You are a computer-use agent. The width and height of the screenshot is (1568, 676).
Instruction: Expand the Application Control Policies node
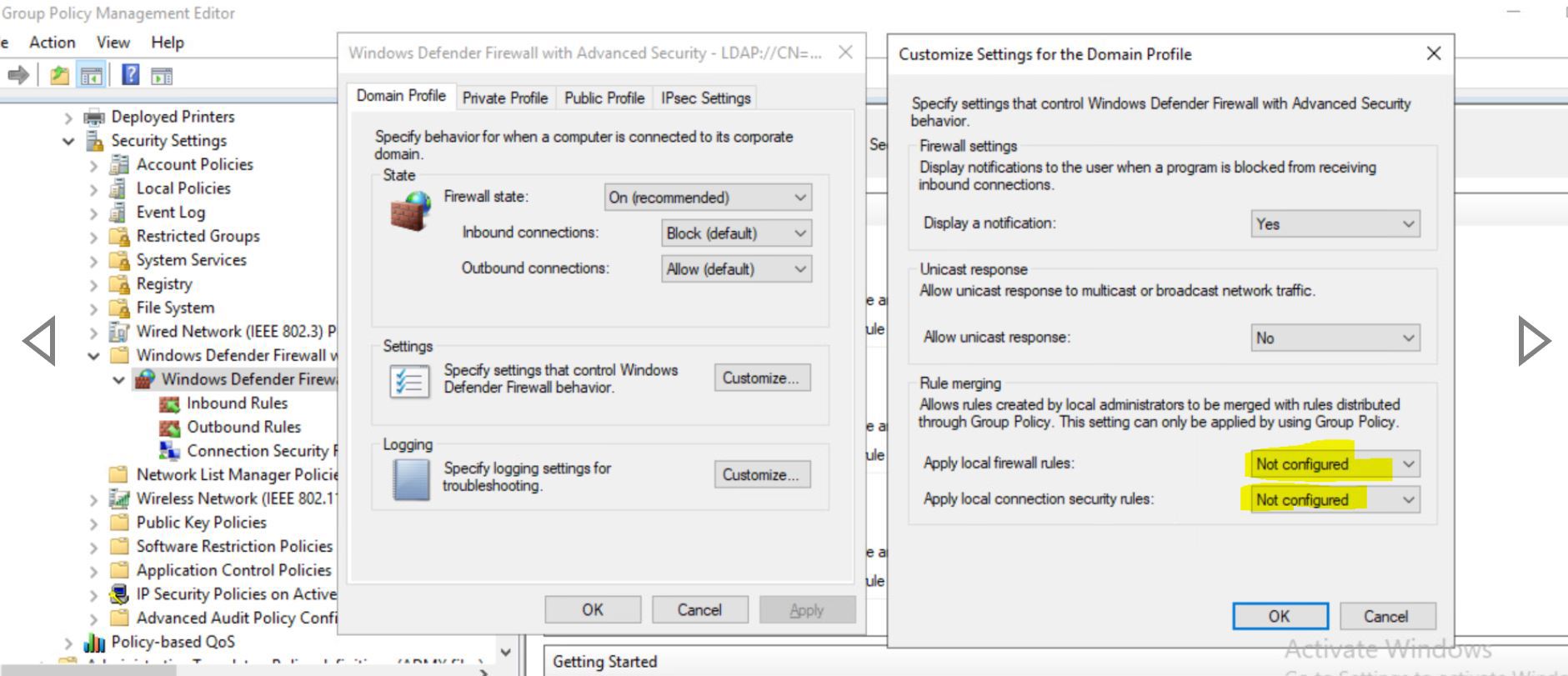pos(93,572)
